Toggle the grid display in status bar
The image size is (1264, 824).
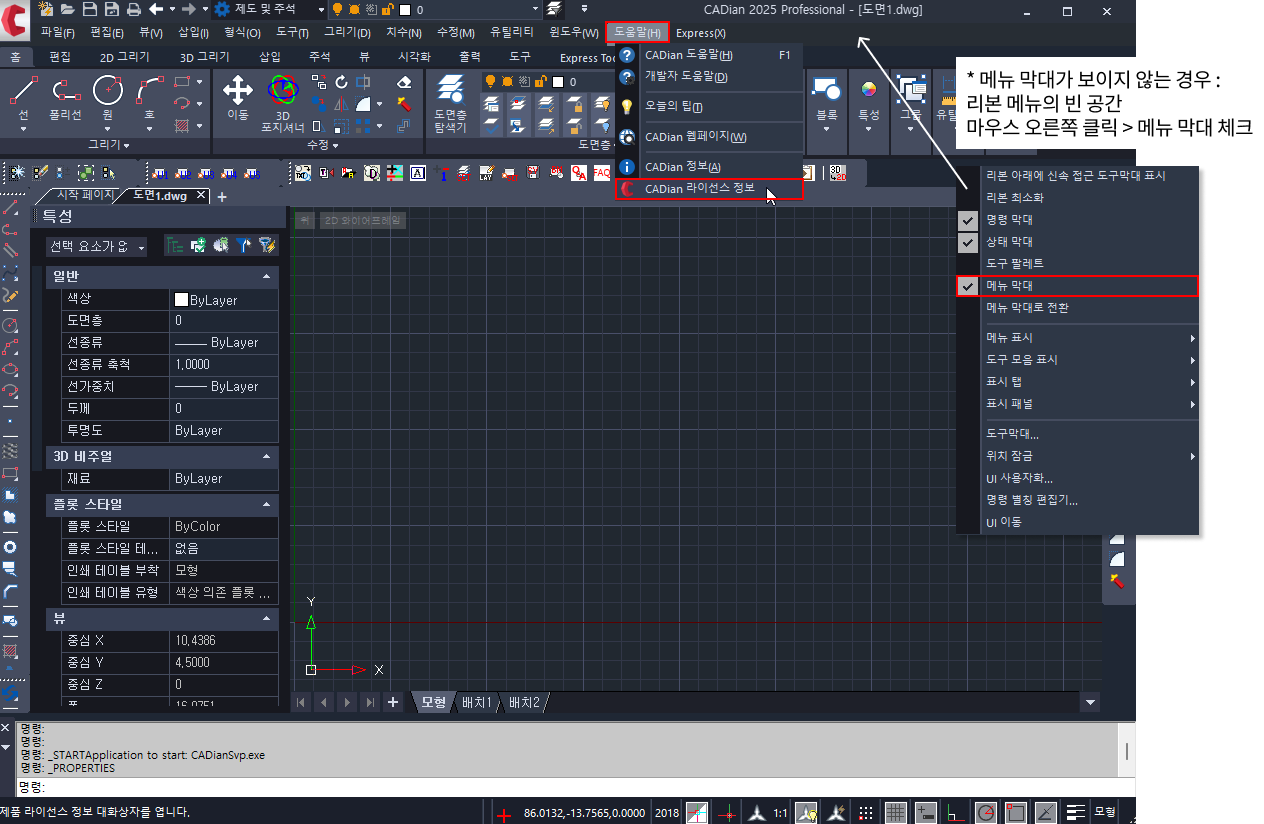pyautogui.click(x=895, y=812)
